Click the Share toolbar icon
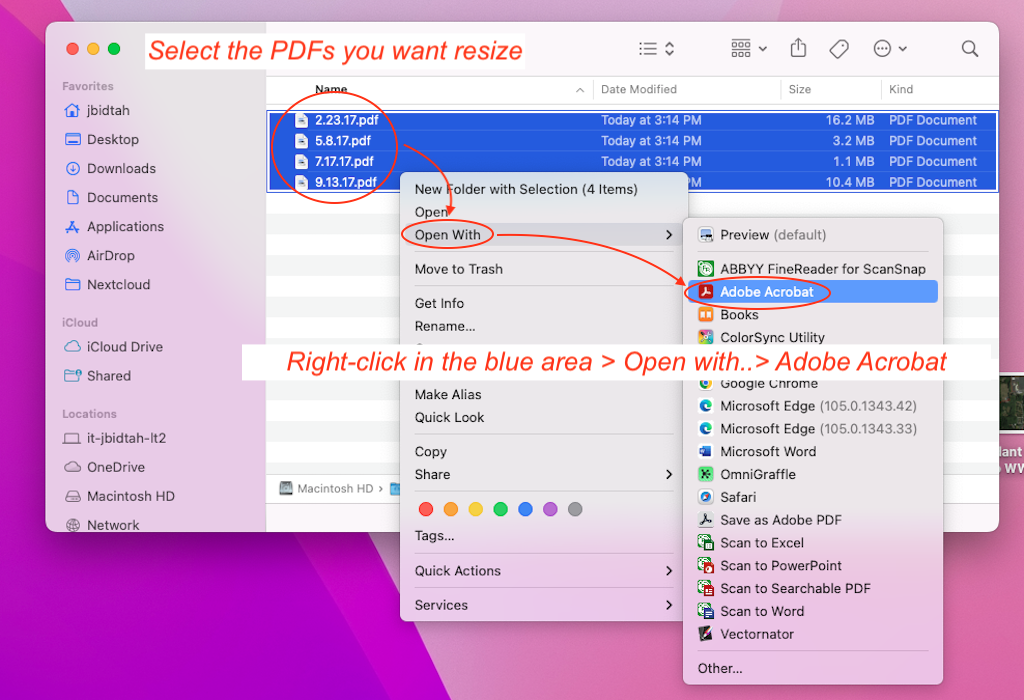The image size is (1024, 700). (x=798, y=48)
